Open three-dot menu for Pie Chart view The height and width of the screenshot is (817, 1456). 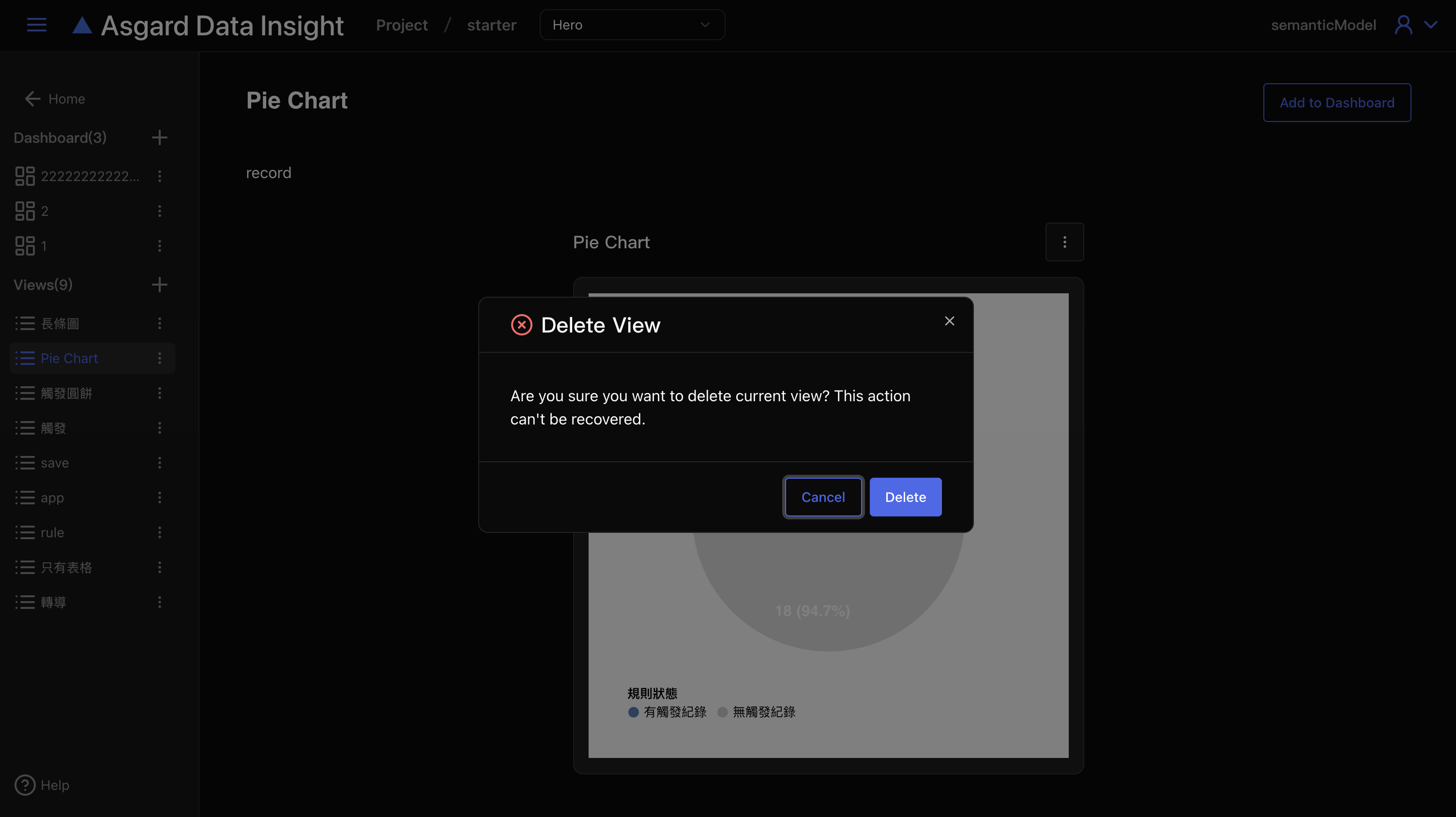pos(159,358)
